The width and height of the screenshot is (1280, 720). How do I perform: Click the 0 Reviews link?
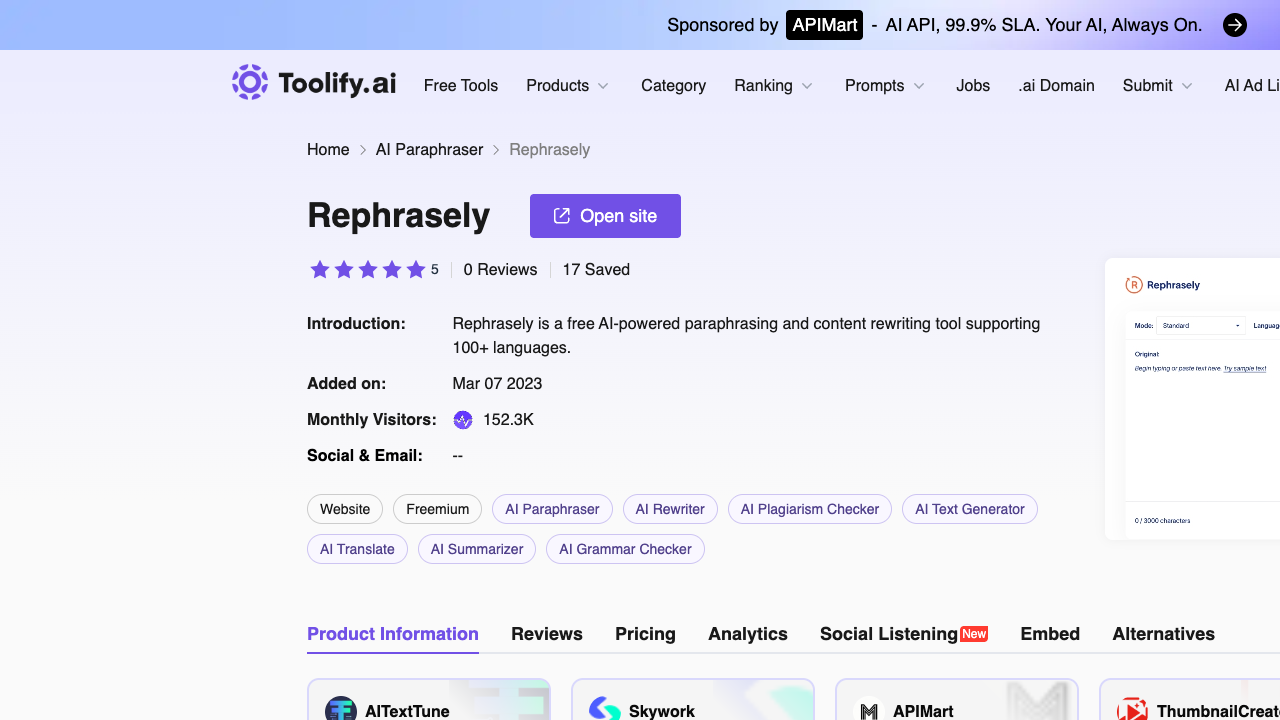pos(500,270)
